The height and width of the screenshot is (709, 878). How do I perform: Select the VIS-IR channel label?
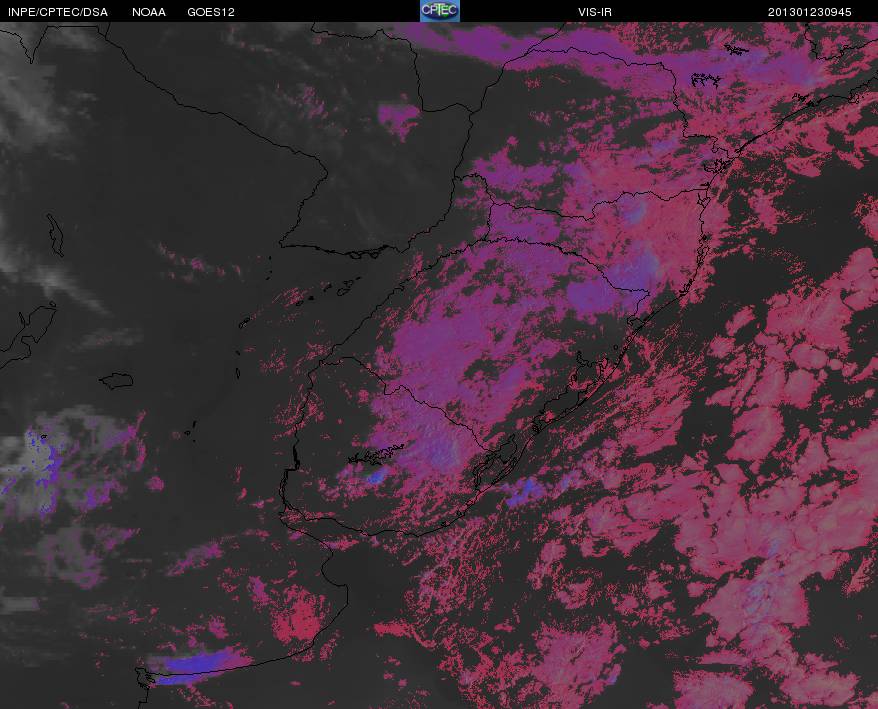595,12
